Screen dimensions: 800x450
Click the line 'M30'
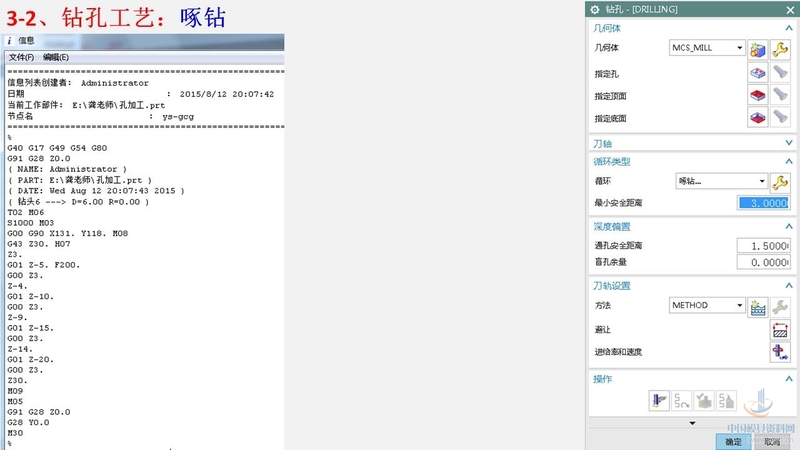click(x=15, y=433)
